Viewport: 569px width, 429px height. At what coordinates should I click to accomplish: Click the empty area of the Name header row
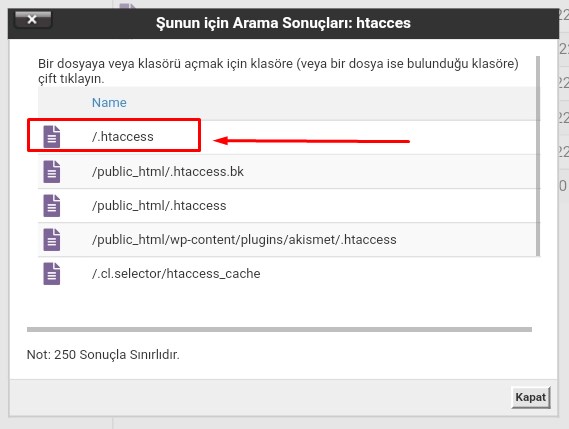(327, 103)
